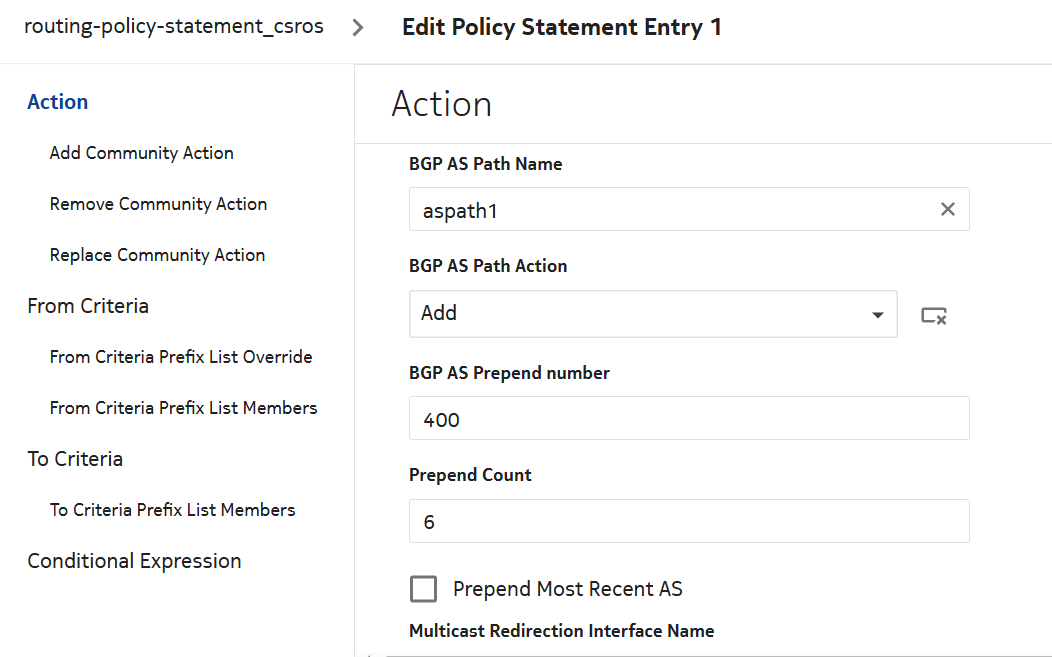Enable Prepend Most Recent AS checkbox

tap(424, 589)
